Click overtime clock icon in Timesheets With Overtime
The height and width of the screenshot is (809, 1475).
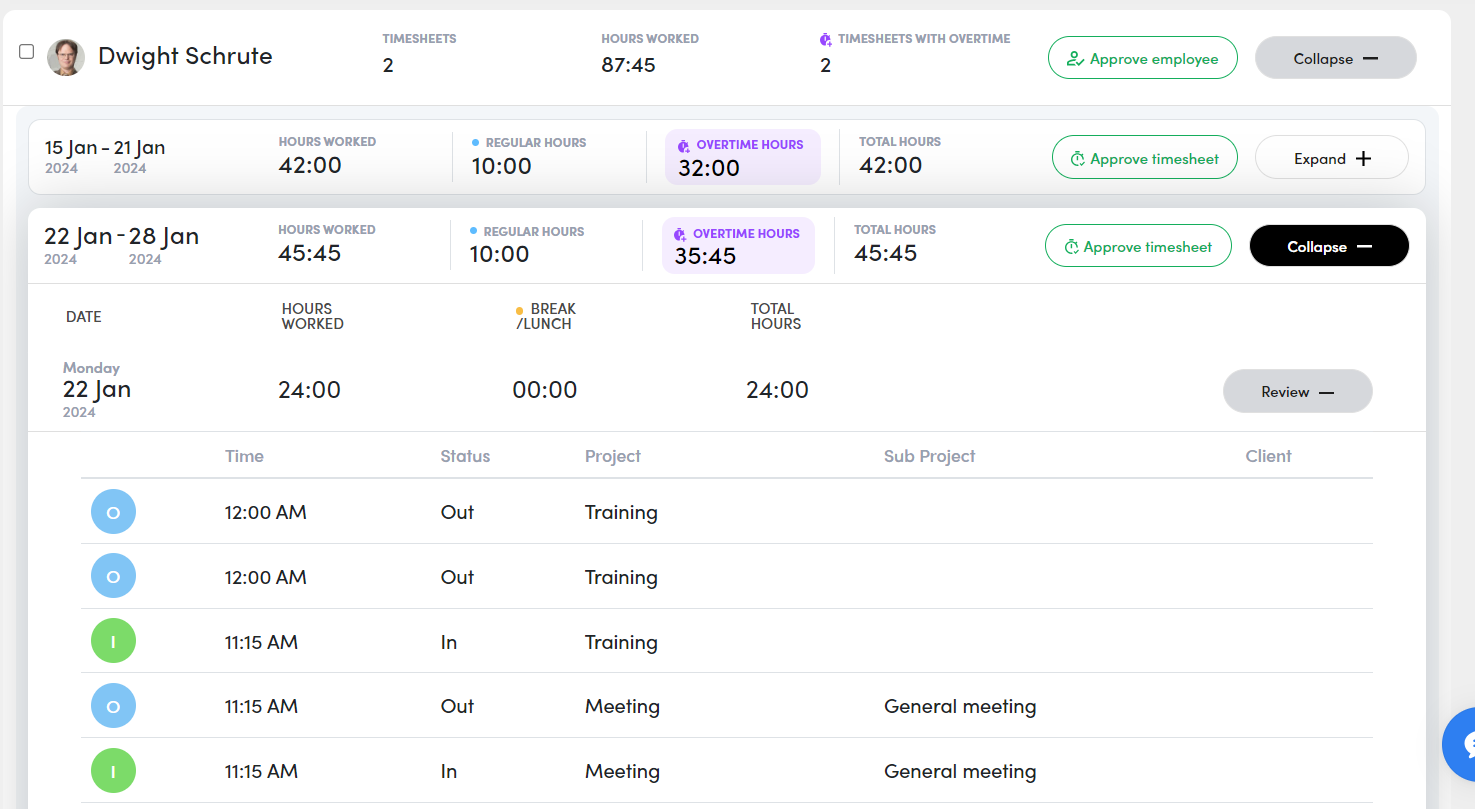tap(825, 39)
